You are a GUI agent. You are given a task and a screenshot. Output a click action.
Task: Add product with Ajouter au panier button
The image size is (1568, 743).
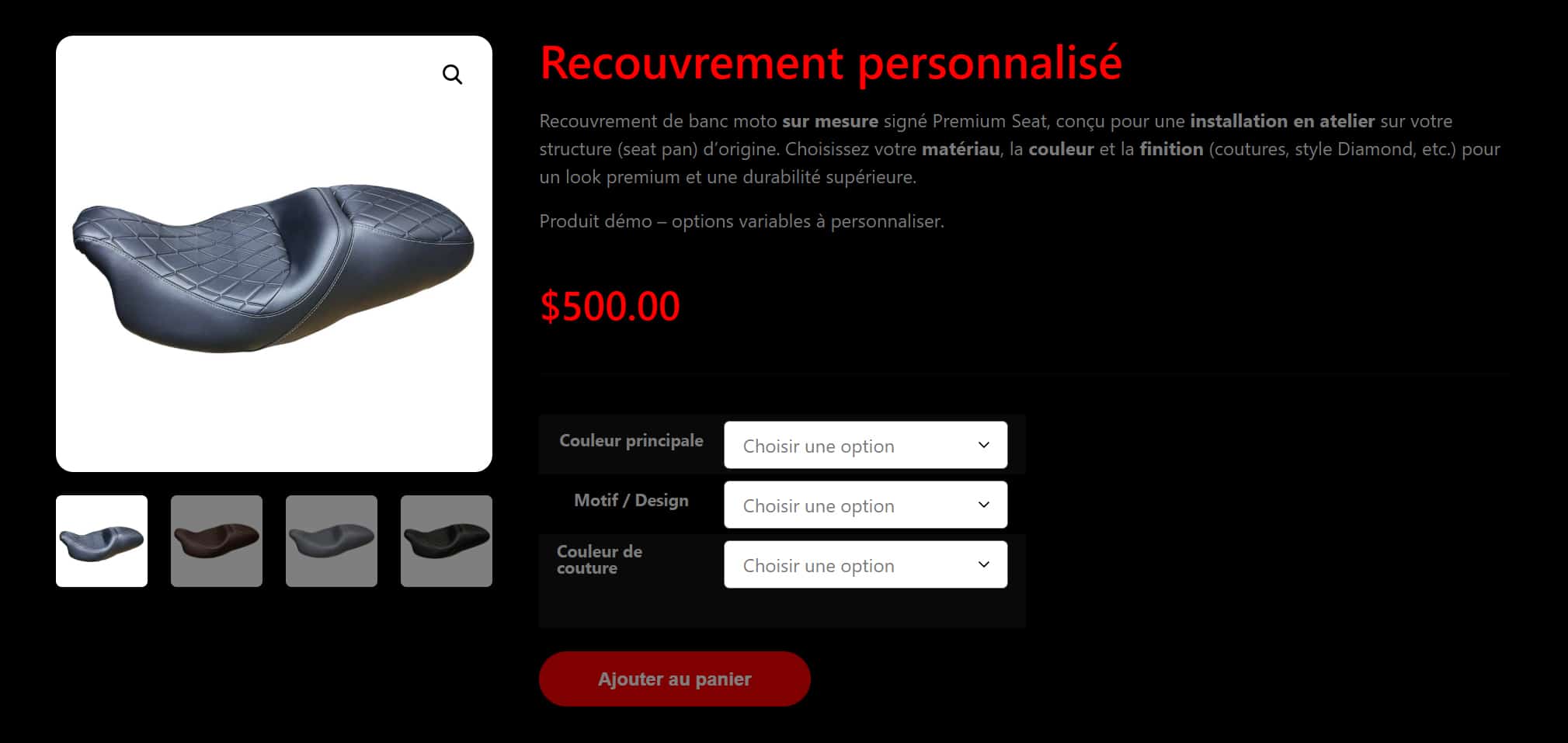(x=674, y=679)
